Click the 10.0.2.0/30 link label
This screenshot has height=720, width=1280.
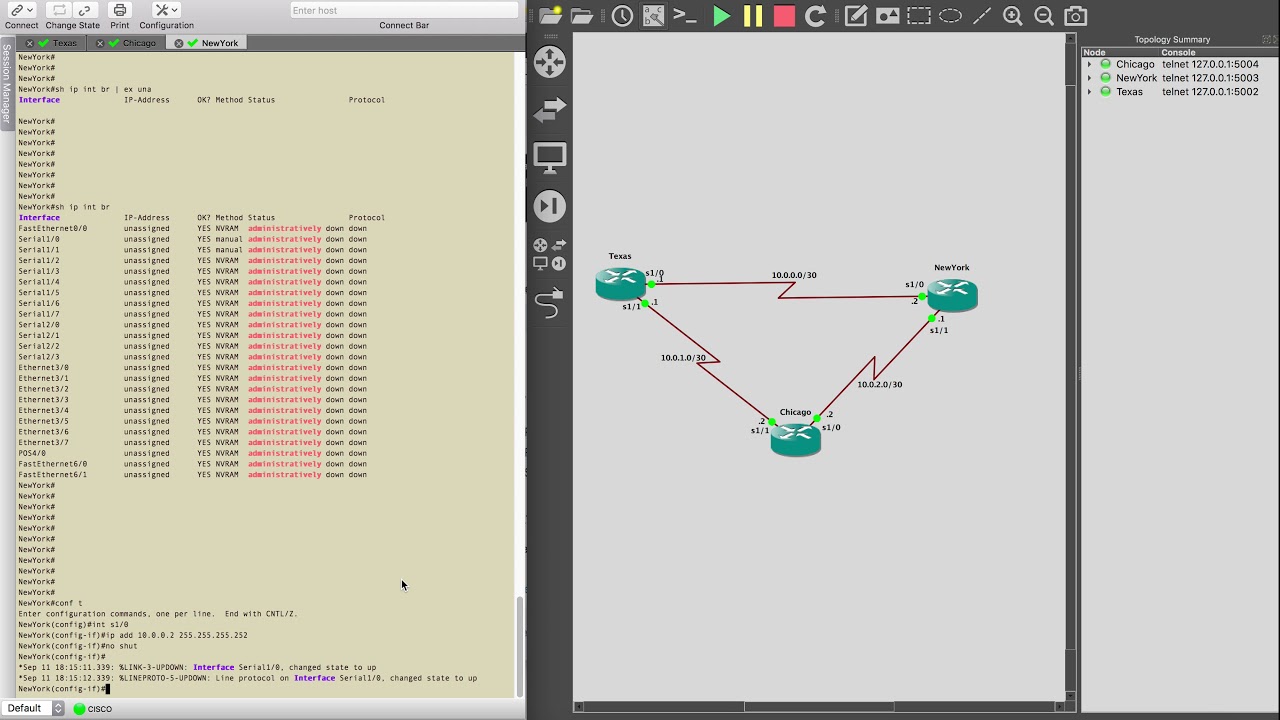[x=880, y=385]
